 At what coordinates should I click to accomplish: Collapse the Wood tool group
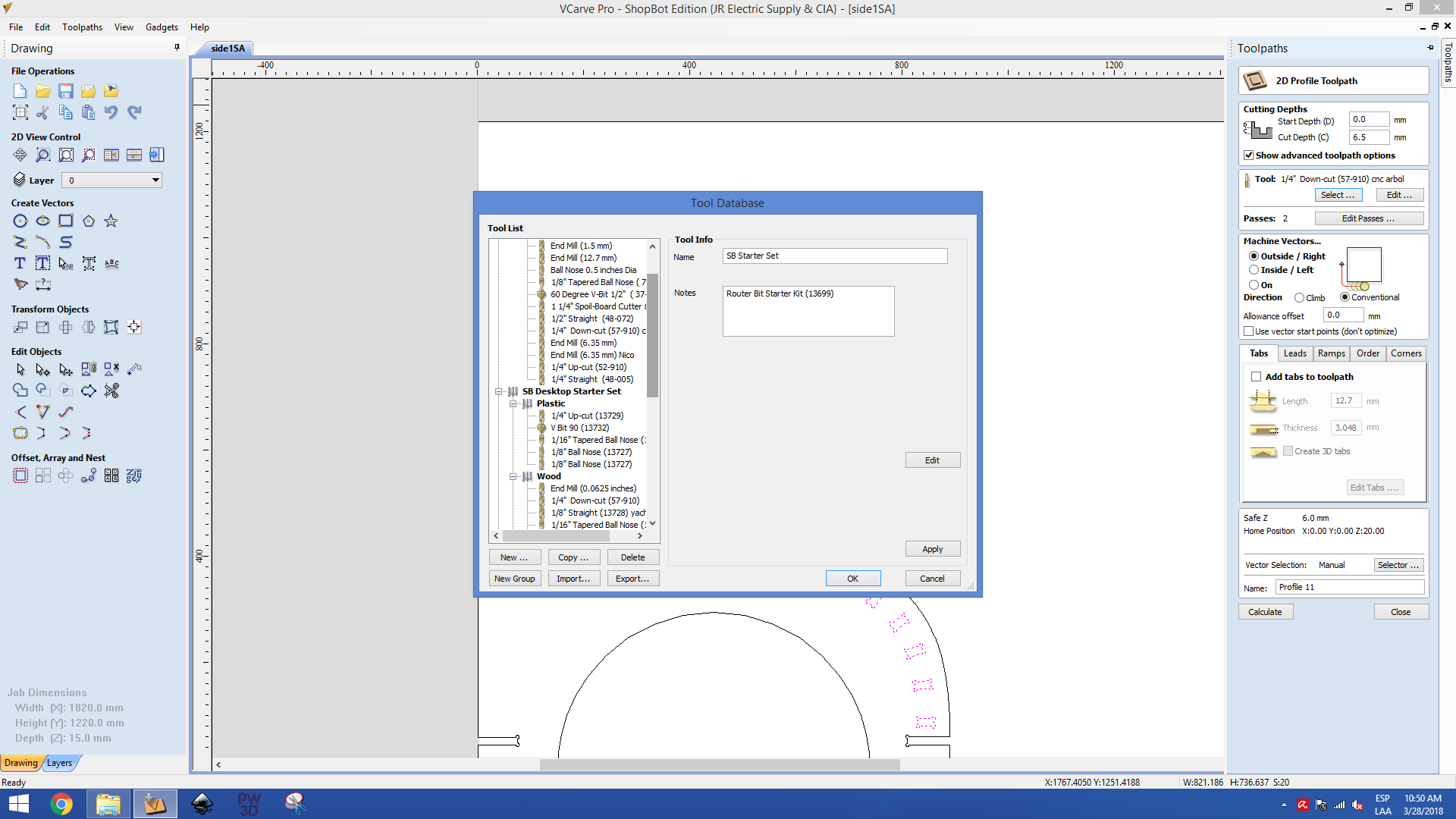513,476
